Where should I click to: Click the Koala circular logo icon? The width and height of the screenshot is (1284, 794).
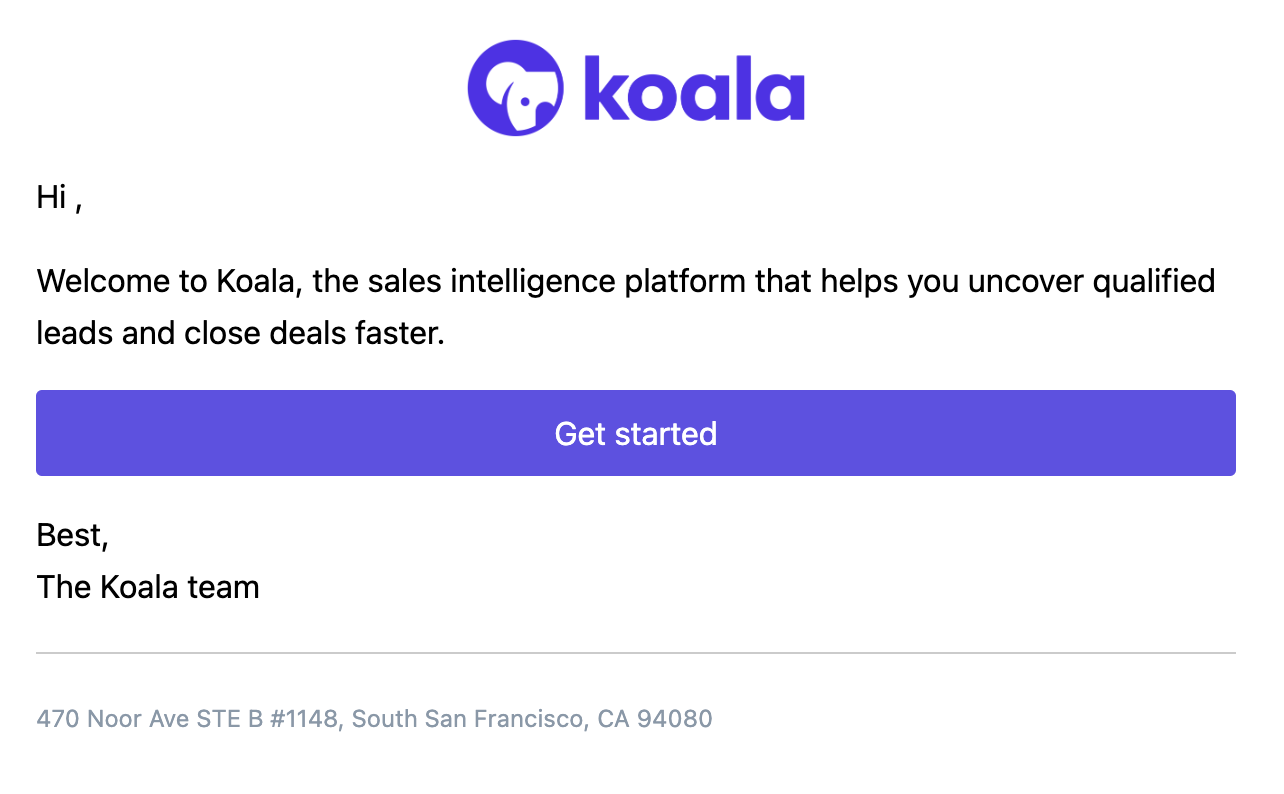[x=515, y=88]
